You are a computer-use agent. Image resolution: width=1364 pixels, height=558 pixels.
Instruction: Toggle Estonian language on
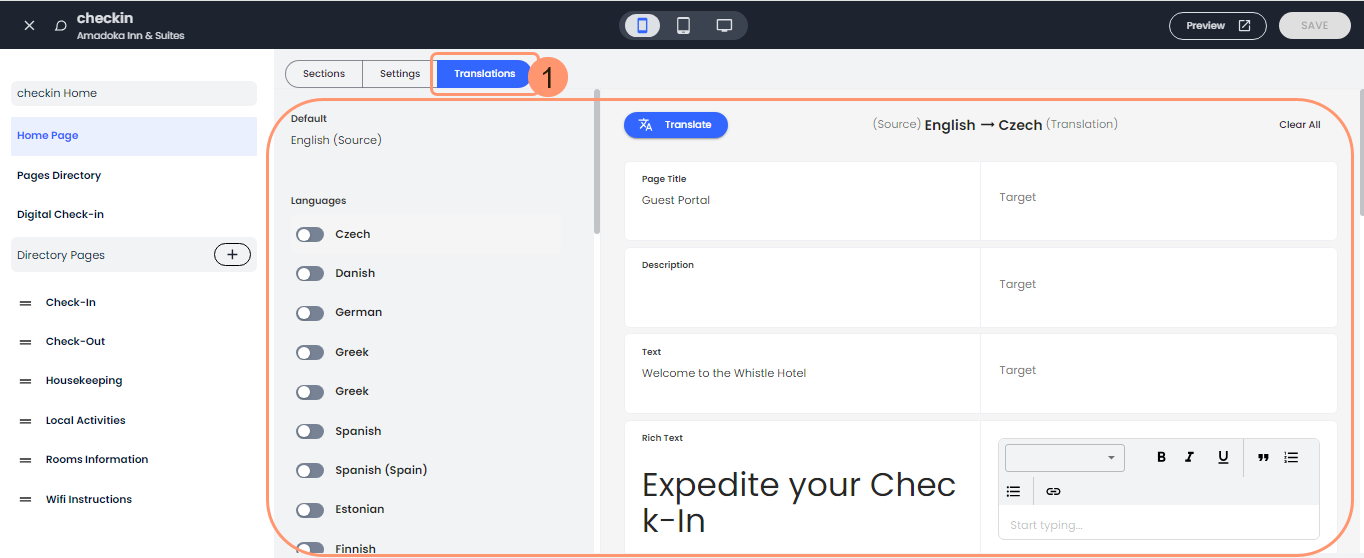[x=310, y=510]
